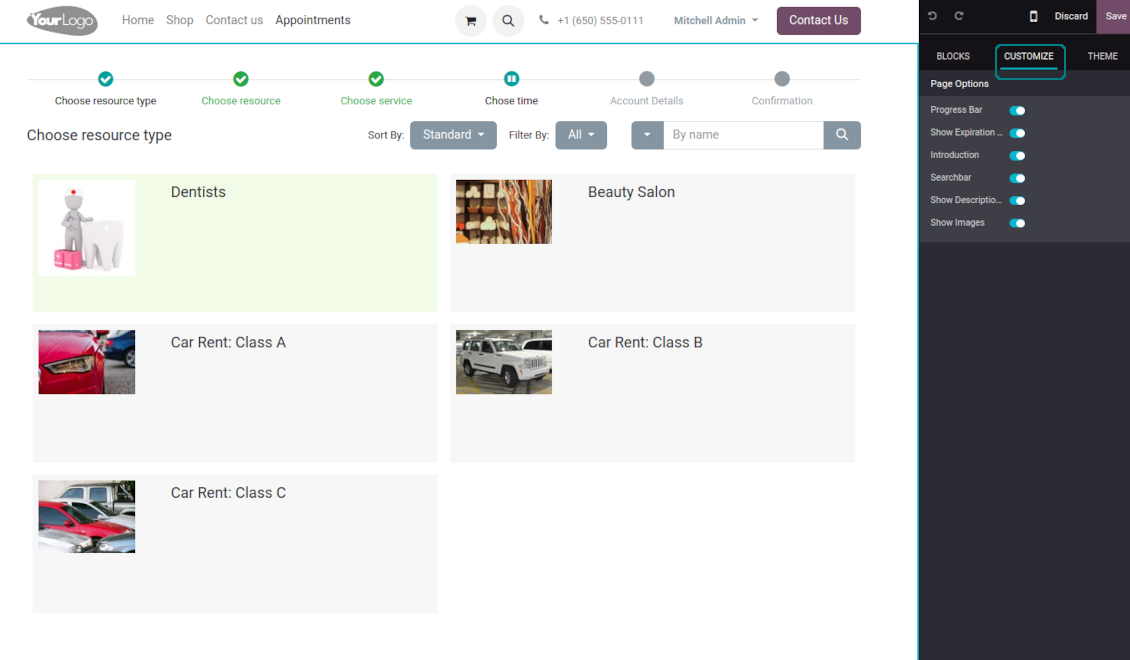Open the shopping cart icon

[x=471, y=21]
